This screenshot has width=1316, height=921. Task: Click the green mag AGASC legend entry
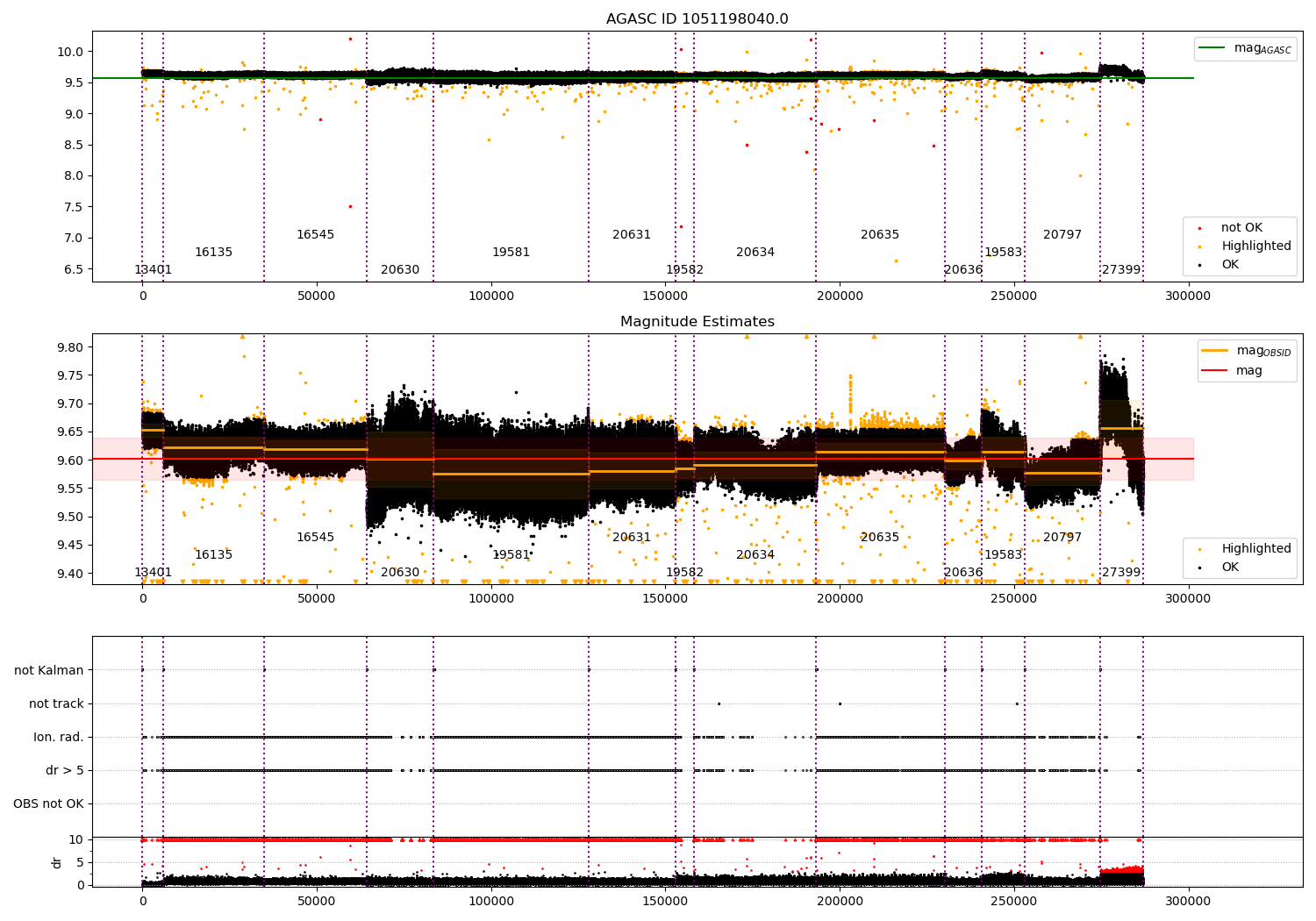coord(1246,48)
